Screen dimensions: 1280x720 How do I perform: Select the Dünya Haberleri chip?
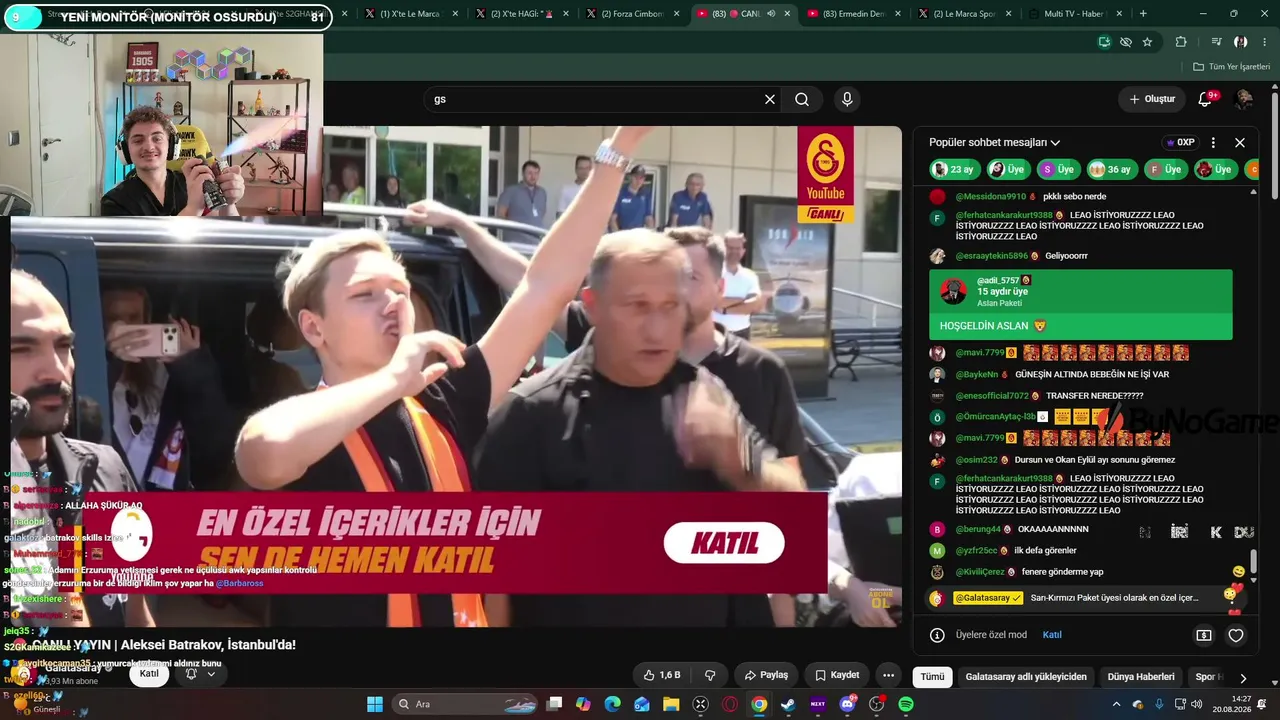(x=1141, y=677)
